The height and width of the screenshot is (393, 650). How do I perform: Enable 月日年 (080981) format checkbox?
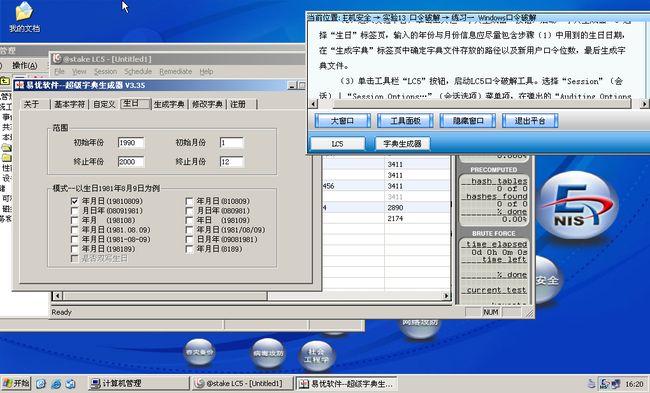pyautogui.click(x=189, y=211)
